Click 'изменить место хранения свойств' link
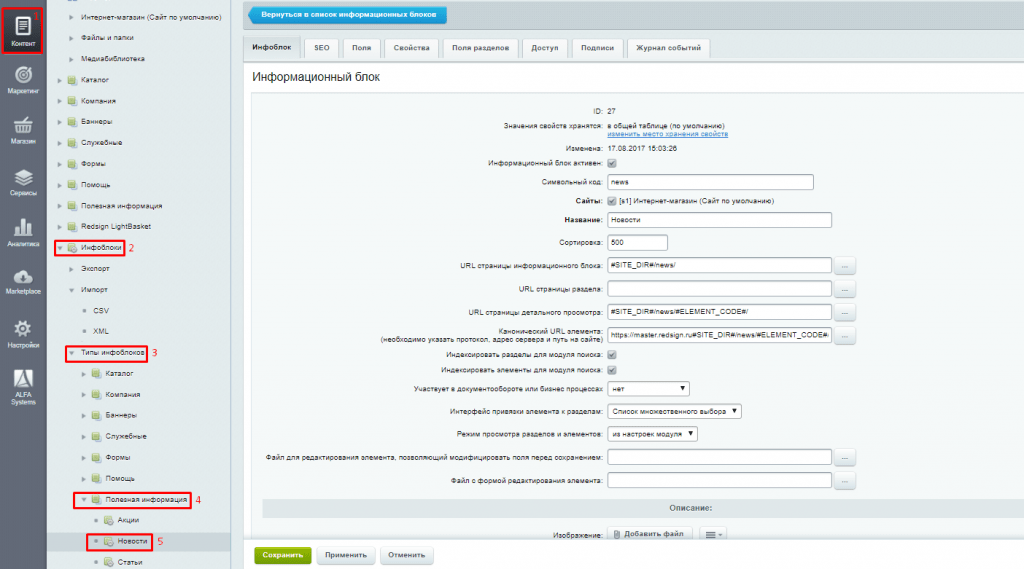 pos(667,133)
